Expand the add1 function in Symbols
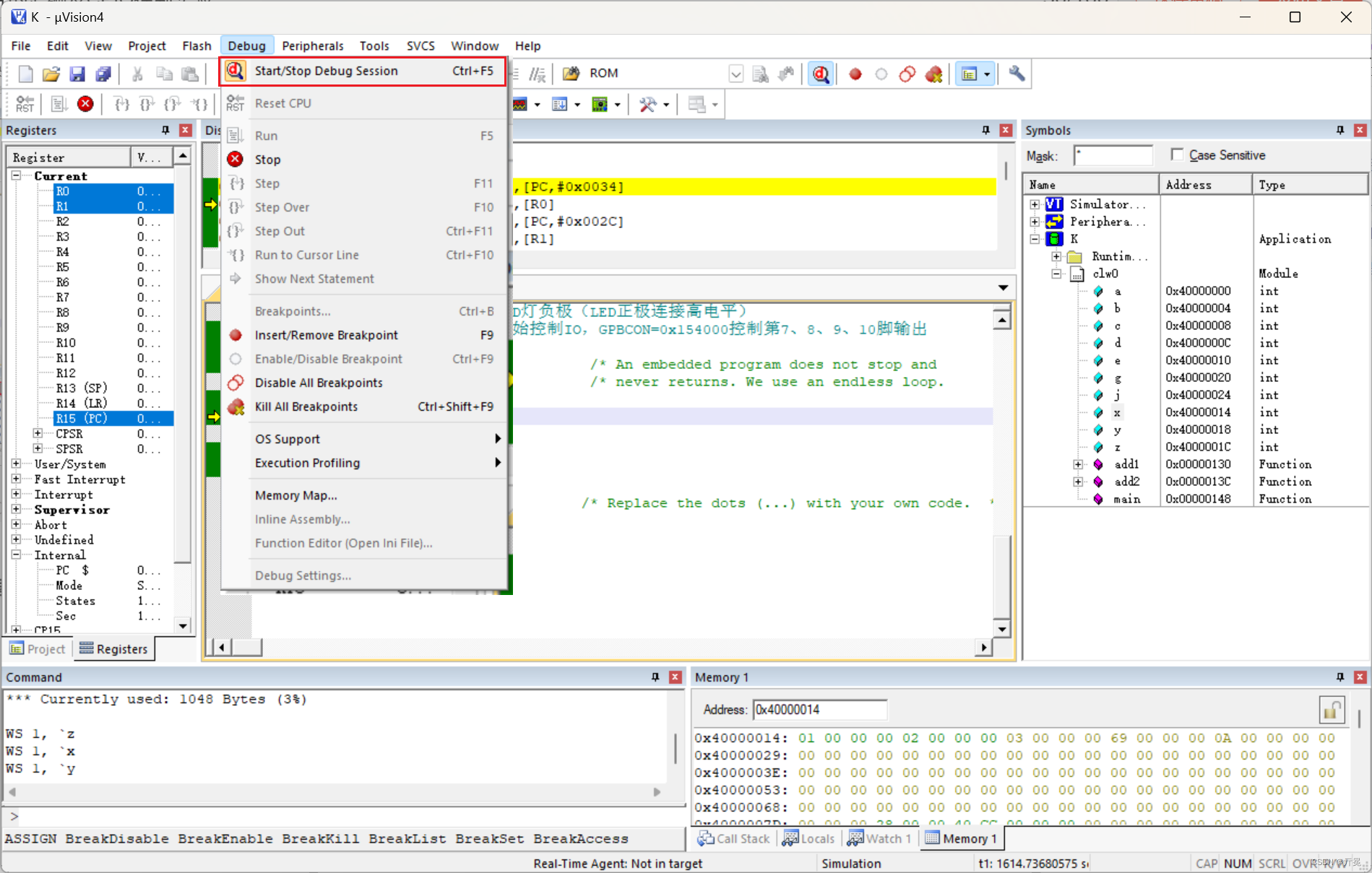Viewport: 1372px width, 873px height. (x=1078, y=464)
